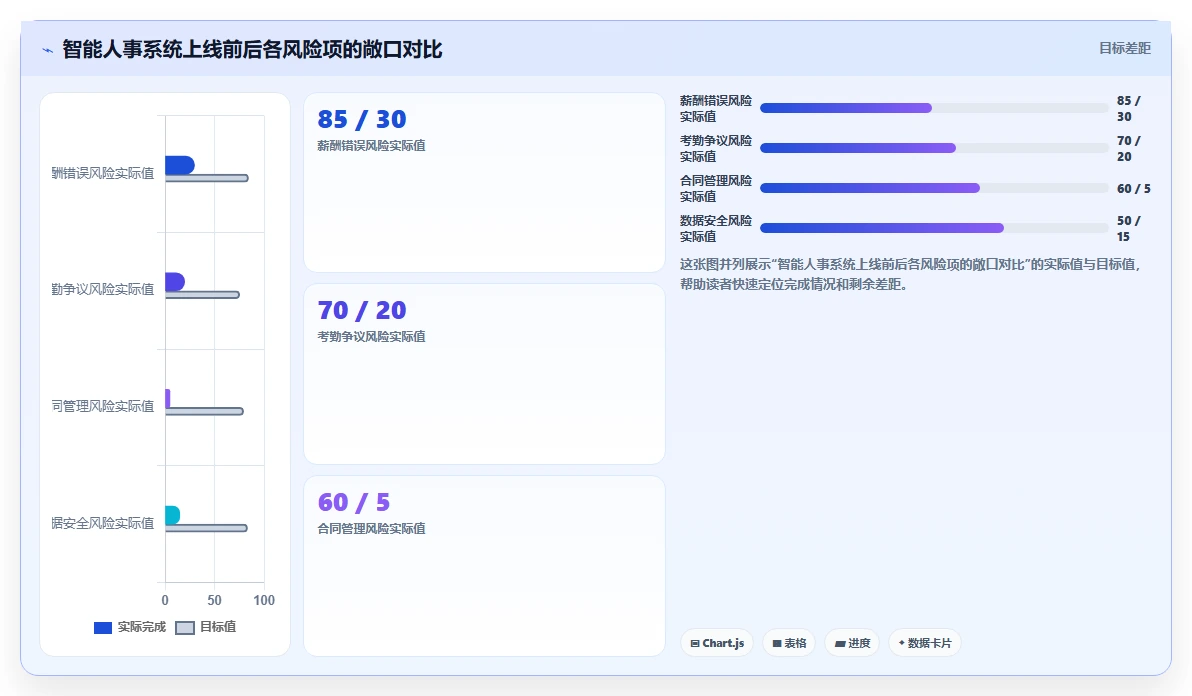This screenshot has width=1192, height=696.
Task: Click the teal 数据安全 actual bar in chart
Action: point(173,515)
